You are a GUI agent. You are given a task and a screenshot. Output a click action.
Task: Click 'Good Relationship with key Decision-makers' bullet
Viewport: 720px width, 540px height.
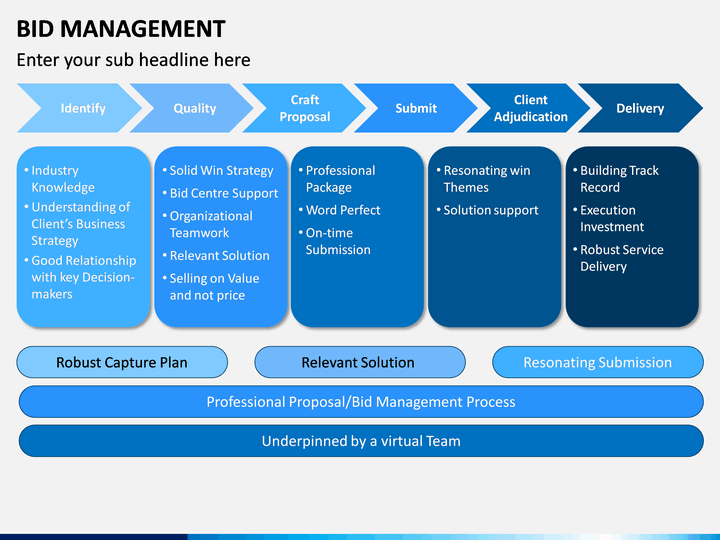click(x=80, y=277)
